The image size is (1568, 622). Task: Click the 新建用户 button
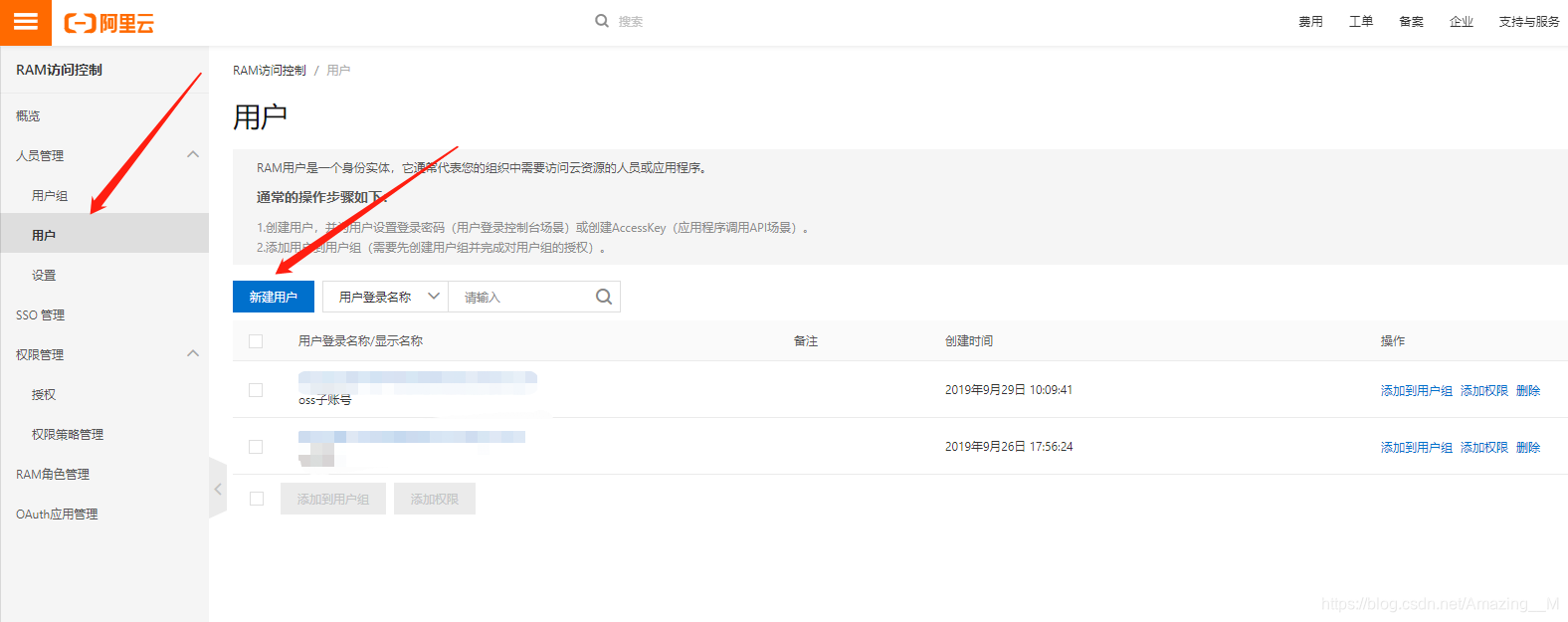coord(274,297)
